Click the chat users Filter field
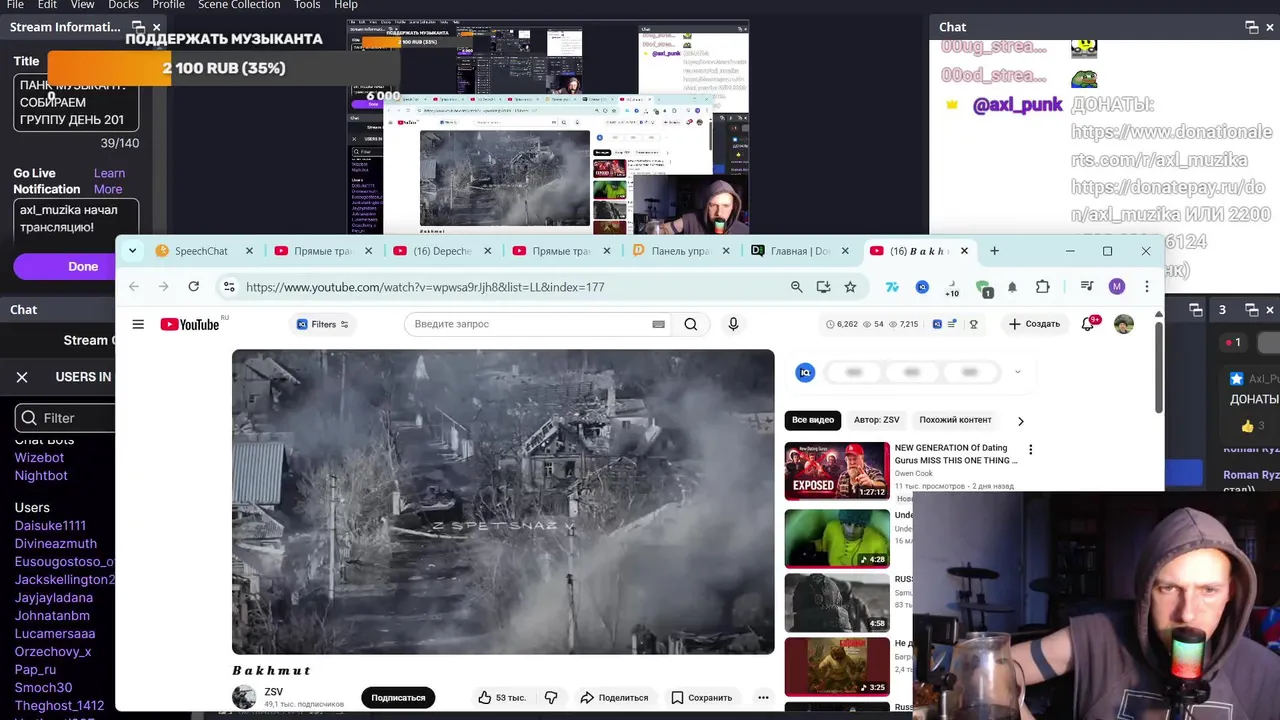 click(x=66, y=418)
